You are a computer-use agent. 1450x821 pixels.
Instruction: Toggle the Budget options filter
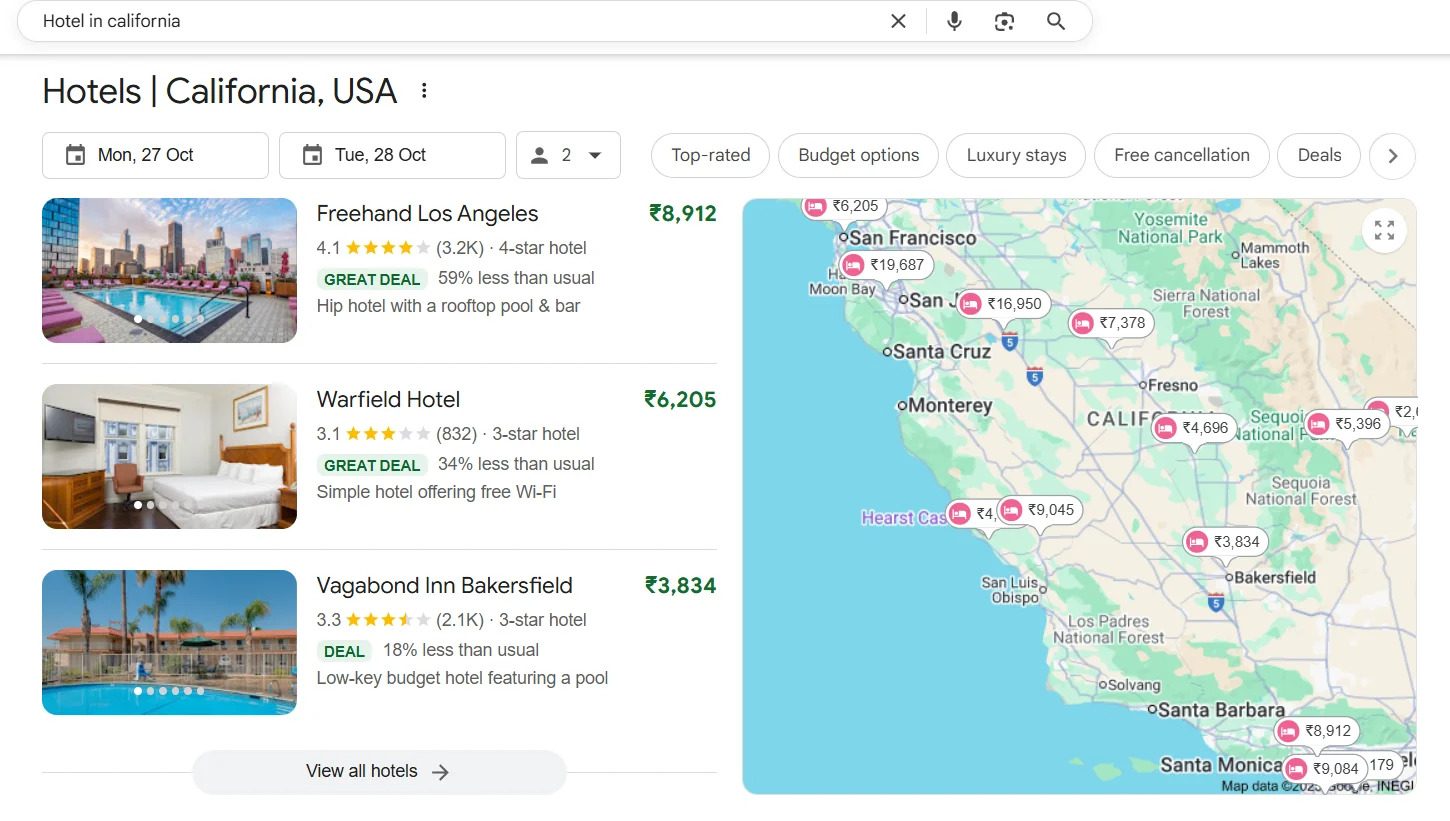[x=857, y=155]
